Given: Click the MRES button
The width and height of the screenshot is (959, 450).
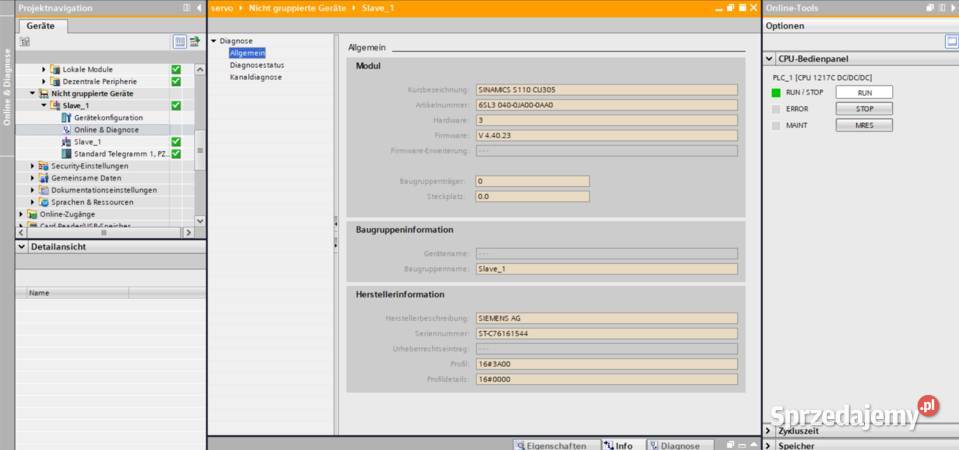Looking at the screenshot, I should (x=864, y=125).
